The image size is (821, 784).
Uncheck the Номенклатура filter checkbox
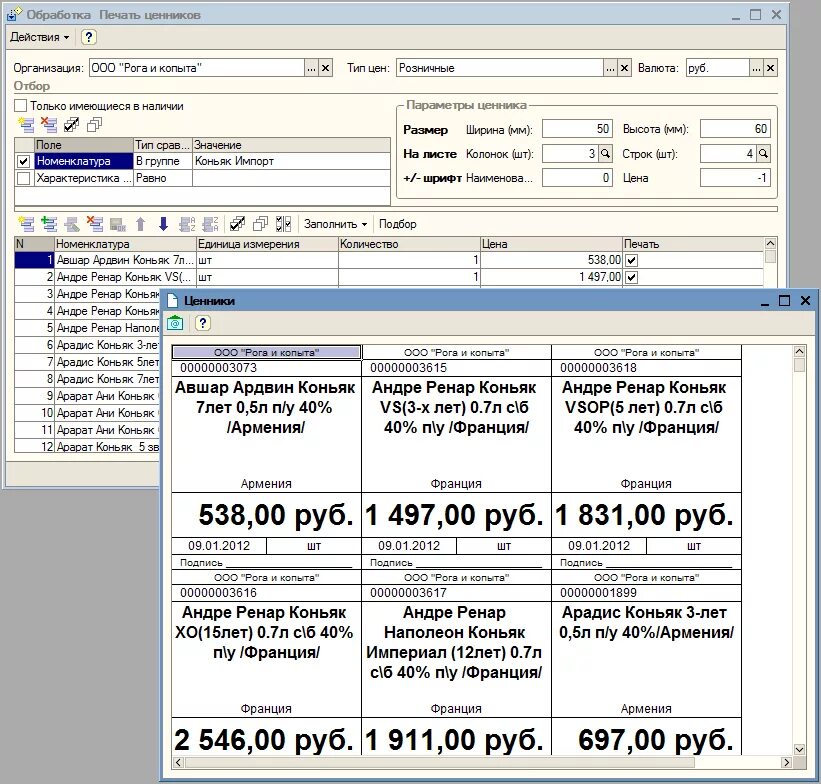coord(24,161)
